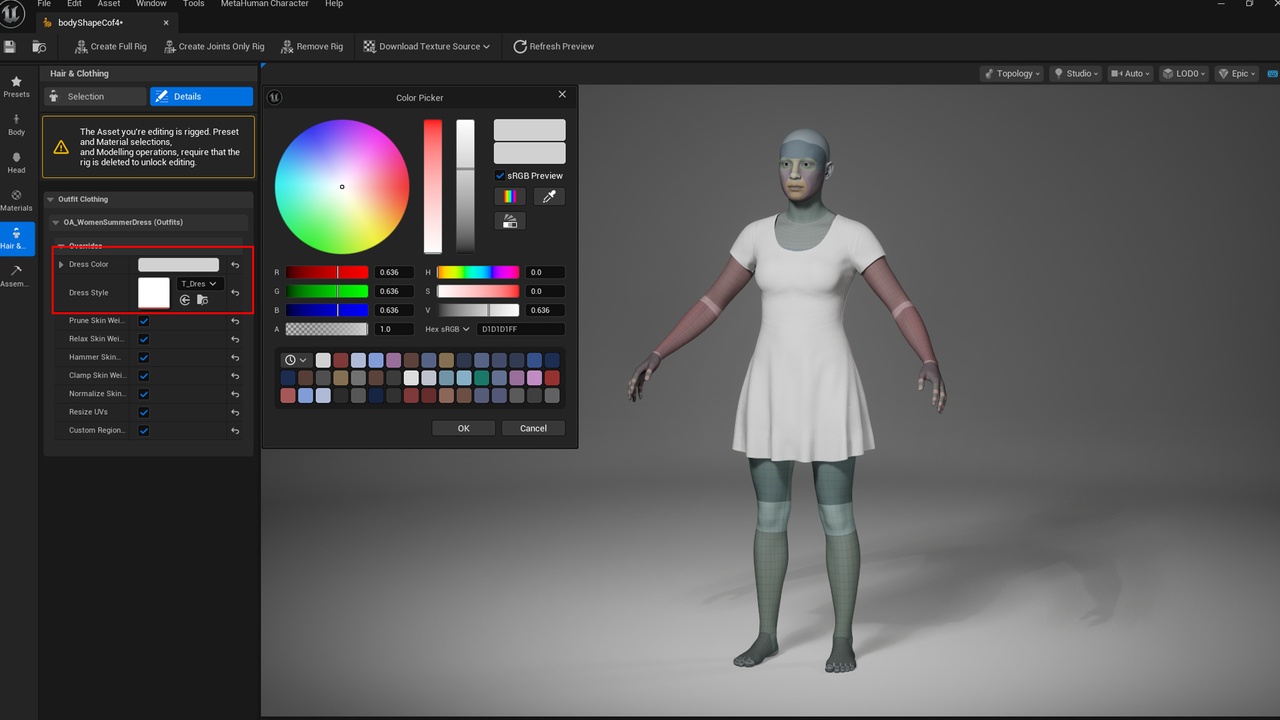Image resolution: width=1280 pixels, height=720 pixels.
Task: Click OK in Color Picker
Action: 463,428
